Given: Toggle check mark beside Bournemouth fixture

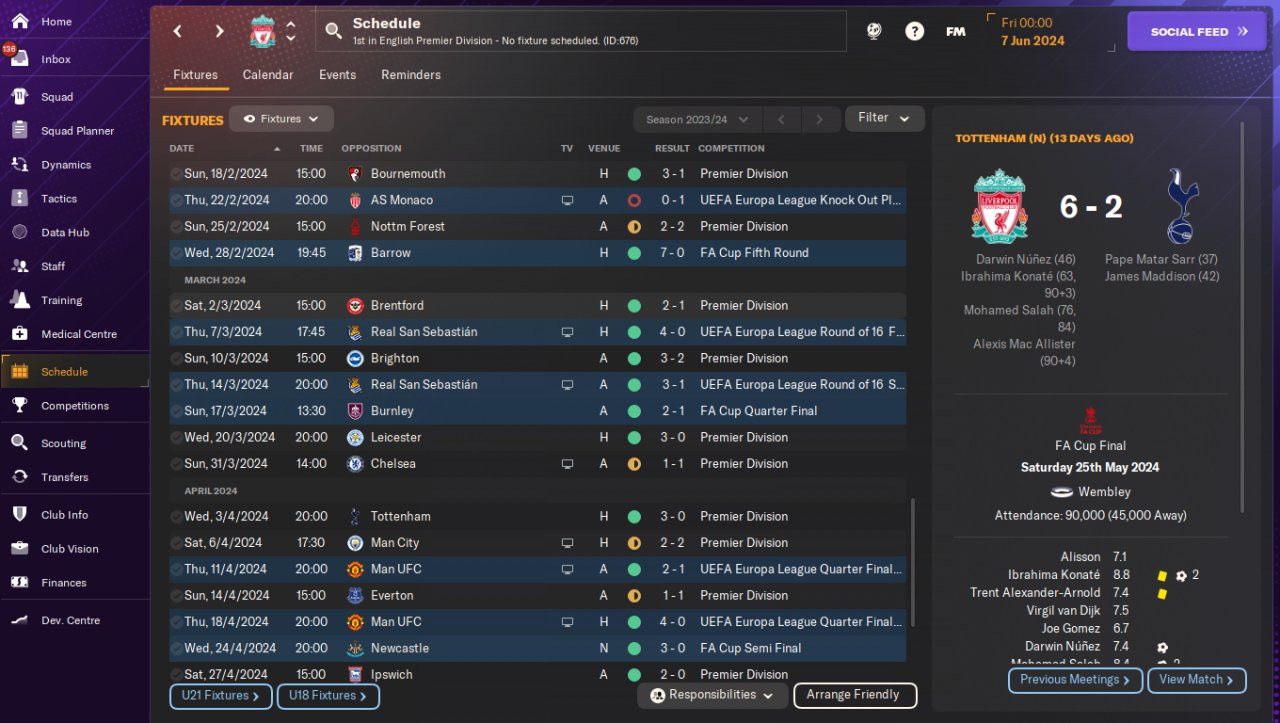Looking at the screenshot, I should coord(176,174).
